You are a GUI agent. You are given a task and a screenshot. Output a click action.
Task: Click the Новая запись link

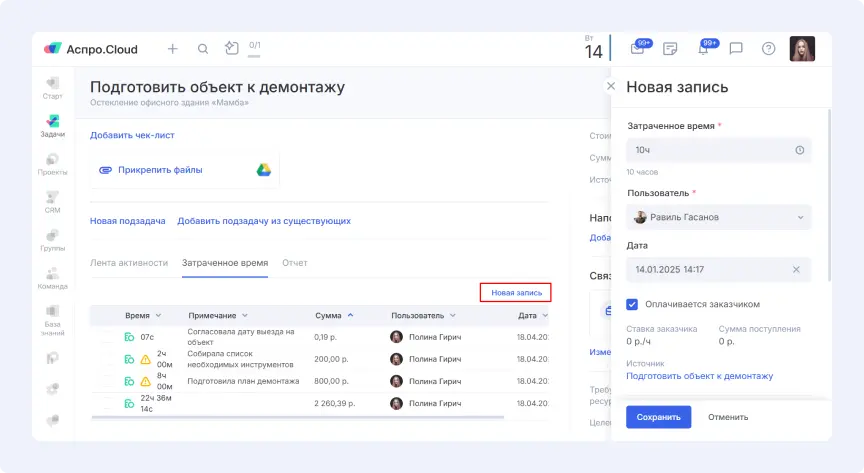click(x=516, y=292)
